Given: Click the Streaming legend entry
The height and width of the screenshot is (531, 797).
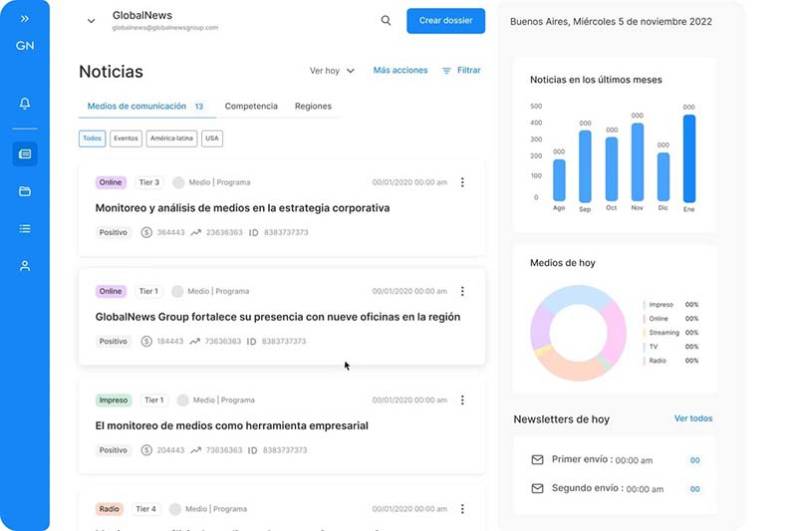Looking at the screenshot, I should (670, 333).
